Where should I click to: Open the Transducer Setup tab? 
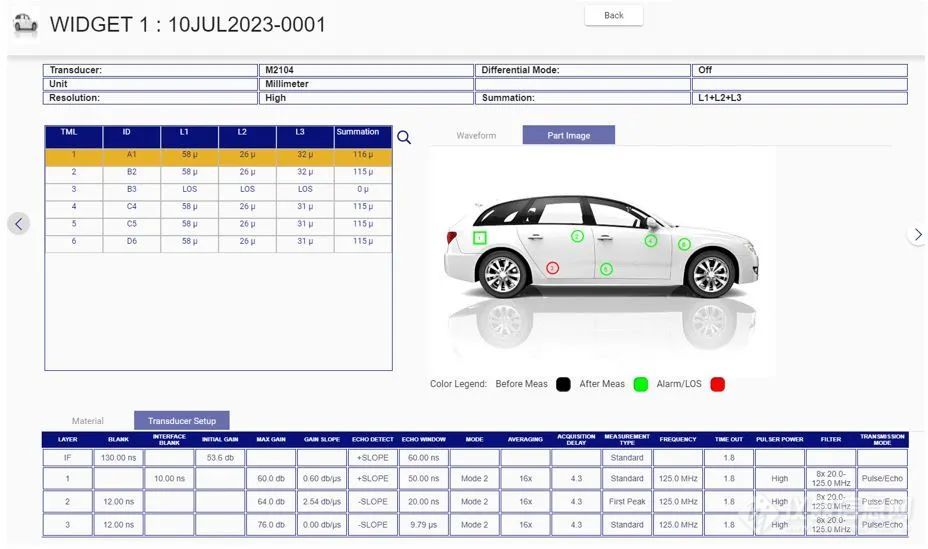tap(182, 421)
